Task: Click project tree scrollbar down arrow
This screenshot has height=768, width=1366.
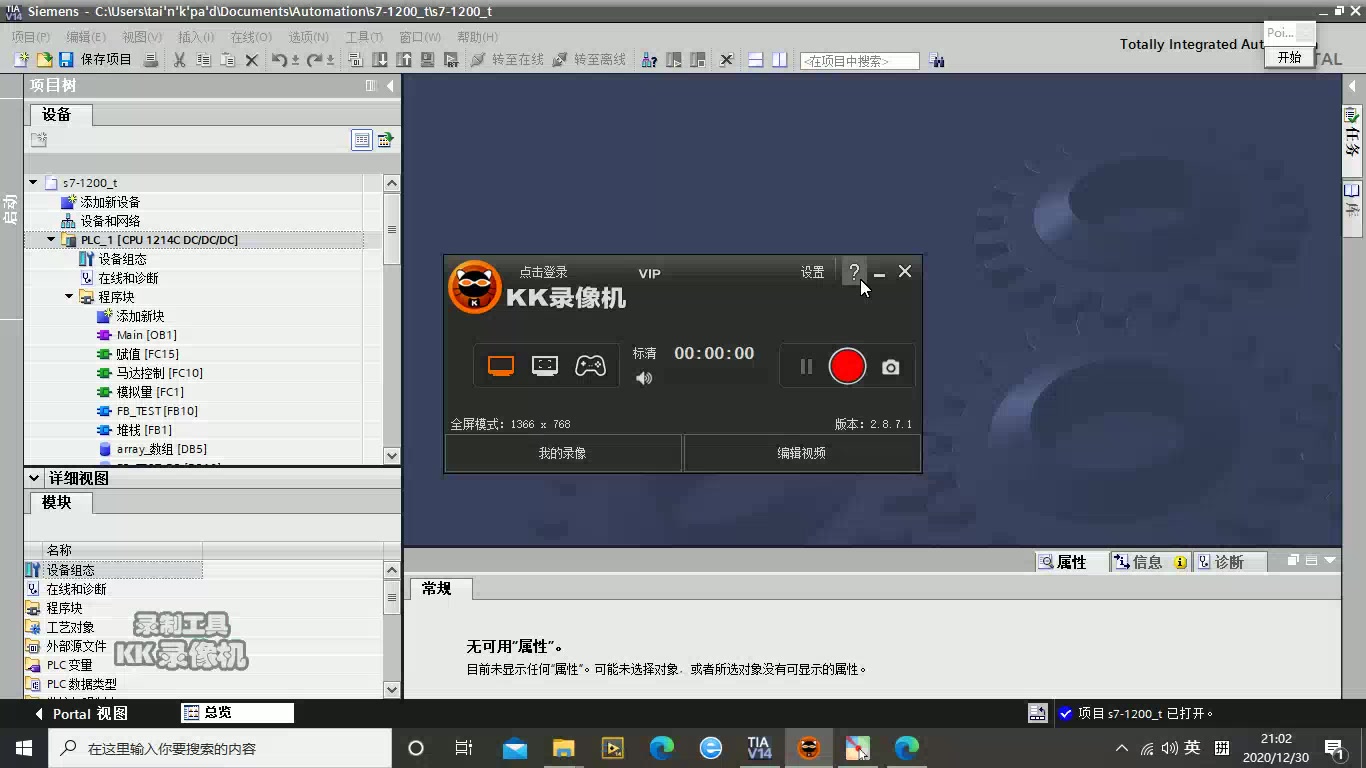Action: (392, 456)
